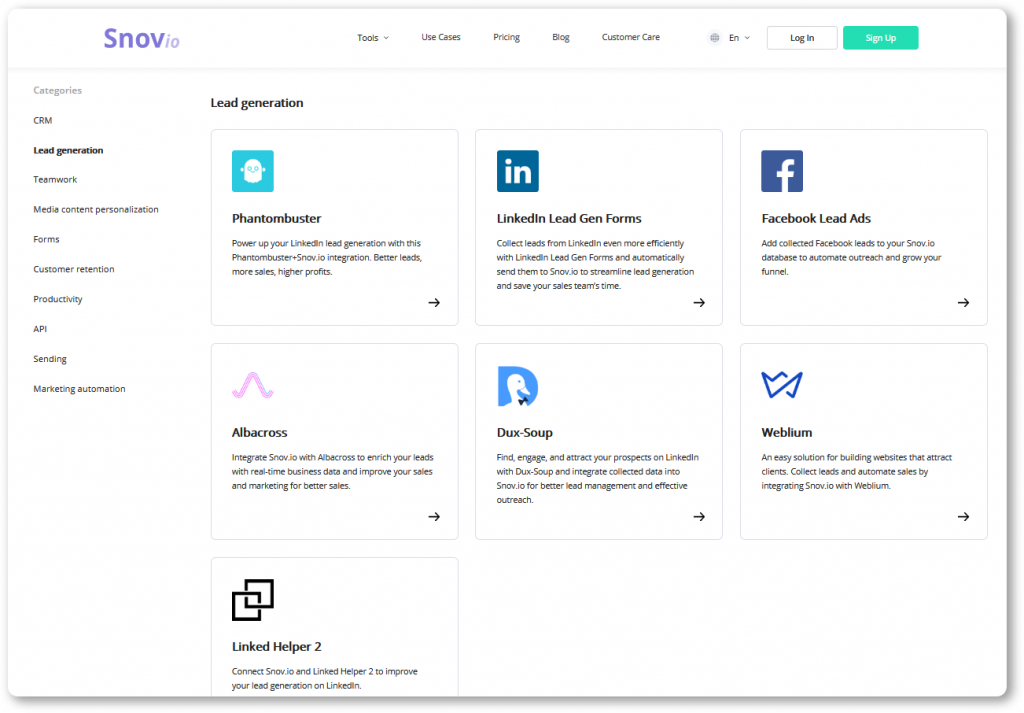Go to Use Cases page
The image size is (1024, 713).
coord(441,37)
